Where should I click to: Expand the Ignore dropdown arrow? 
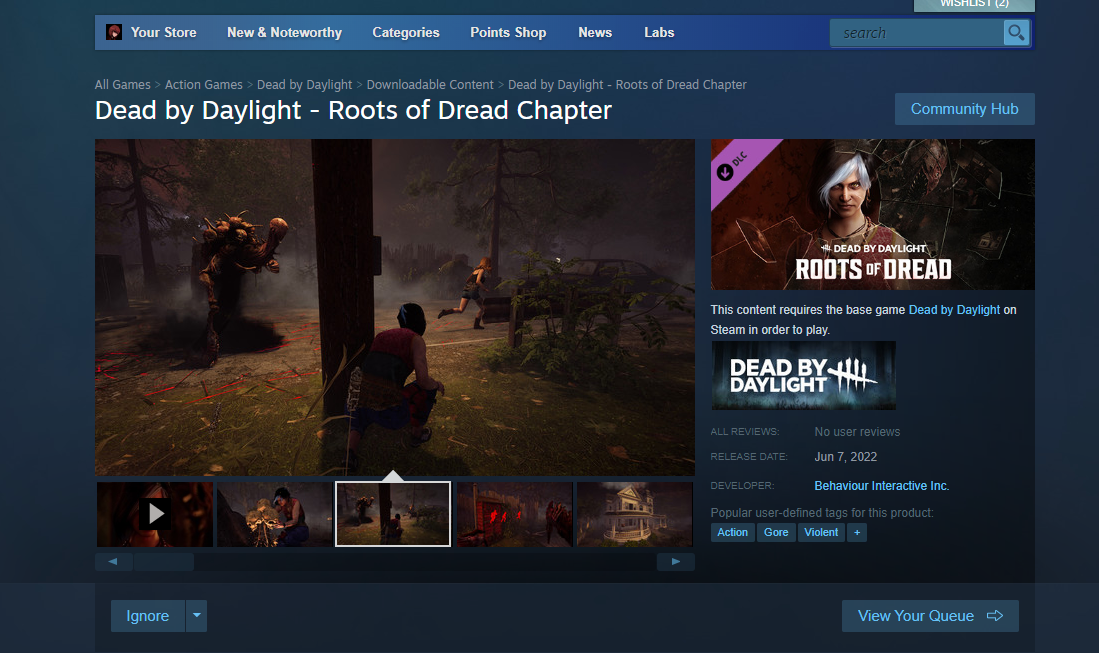click(x=196, y=616)
